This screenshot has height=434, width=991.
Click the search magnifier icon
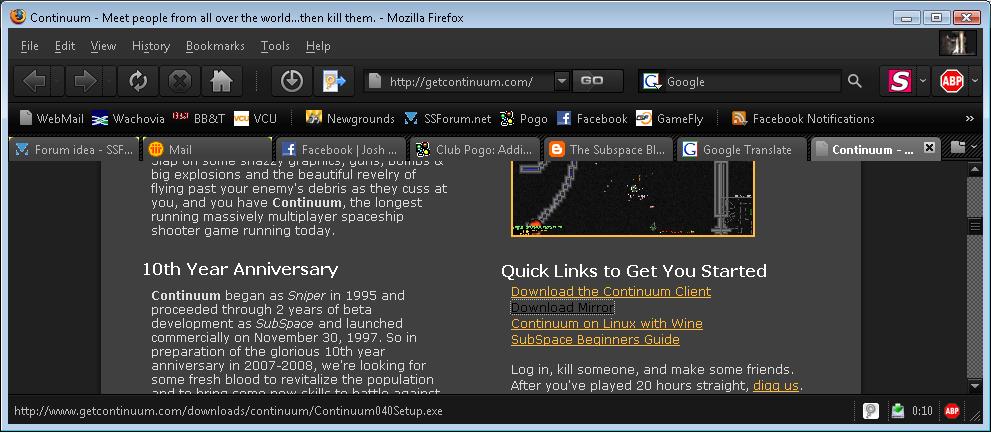(x=854, y=81)
